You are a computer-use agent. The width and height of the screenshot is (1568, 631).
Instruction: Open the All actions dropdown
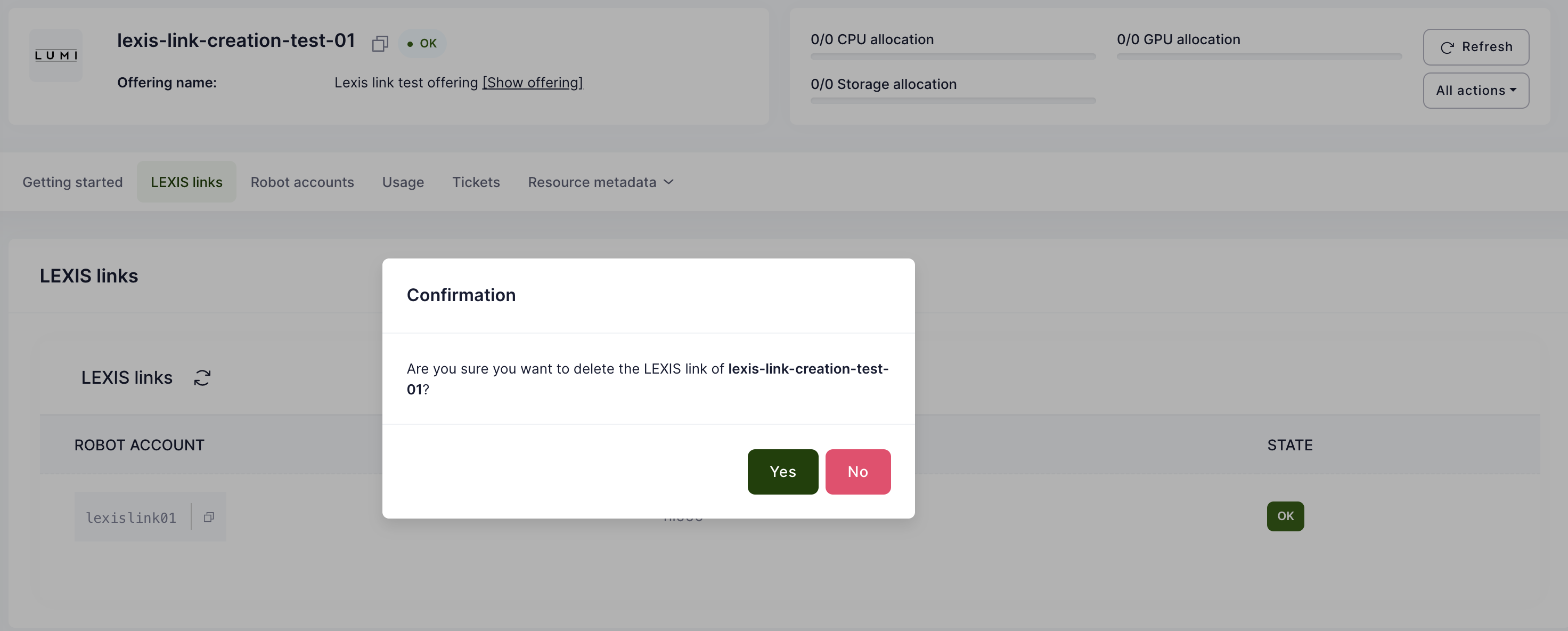(x=1475, y=91)
